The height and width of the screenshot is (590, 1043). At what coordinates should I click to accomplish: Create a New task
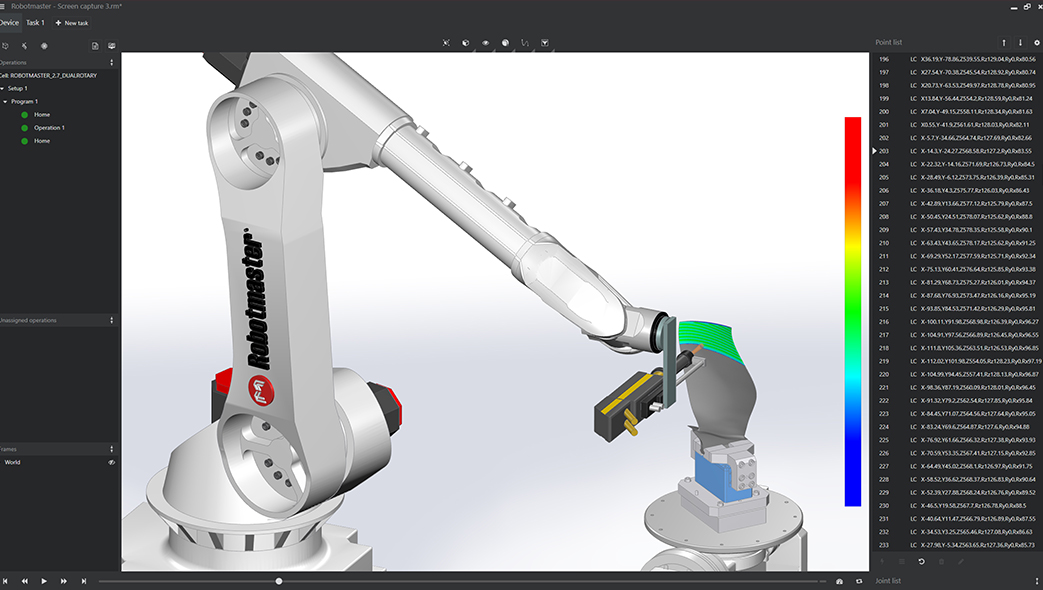point(72,23)
